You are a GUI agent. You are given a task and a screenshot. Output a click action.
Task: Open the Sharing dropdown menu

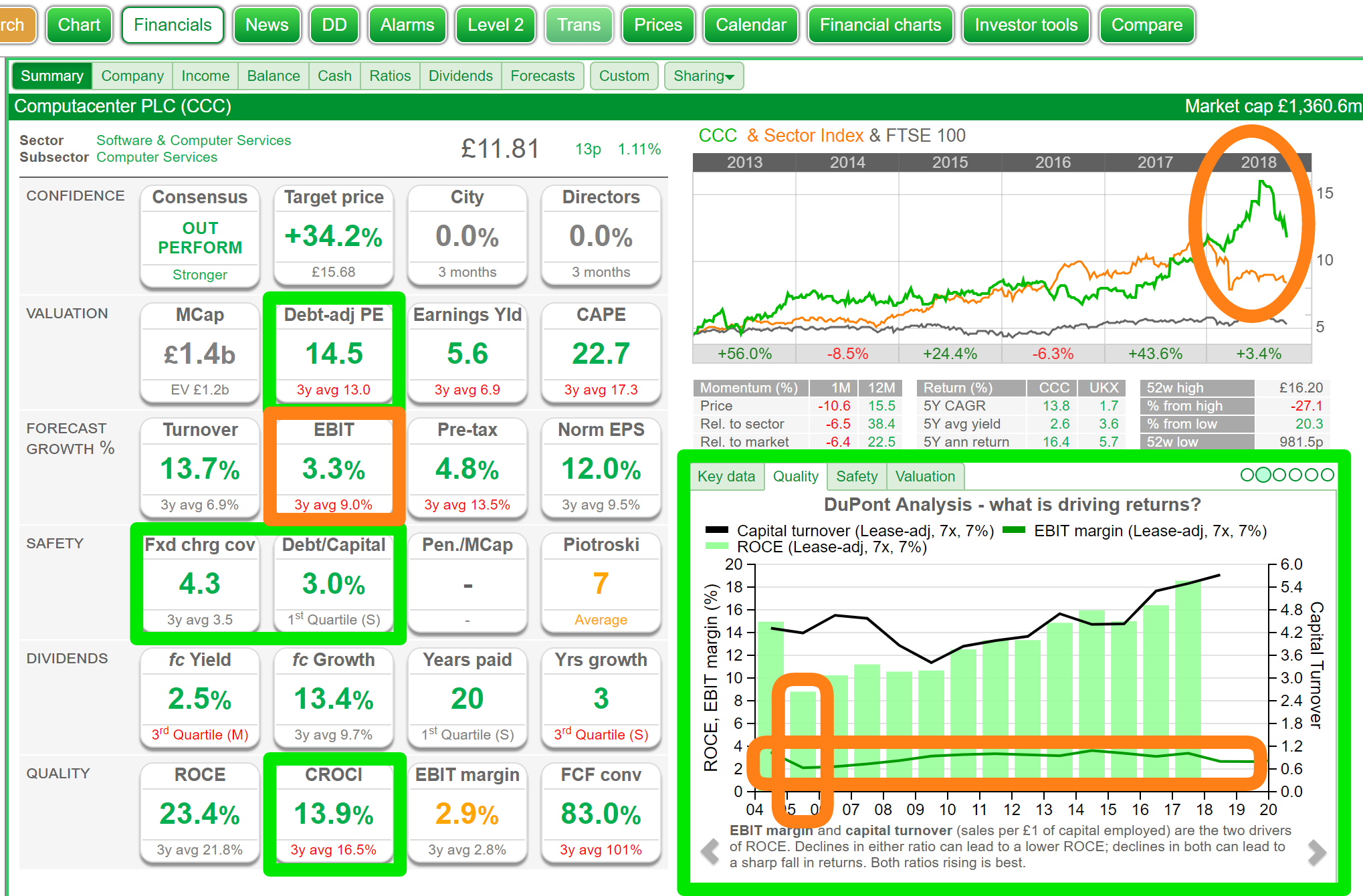tap(704, 76)
